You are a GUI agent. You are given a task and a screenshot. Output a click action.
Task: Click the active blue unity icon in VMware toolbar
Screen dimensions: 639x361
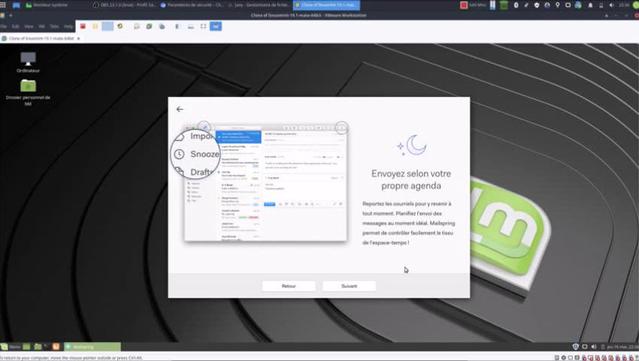tap(216, 26)
